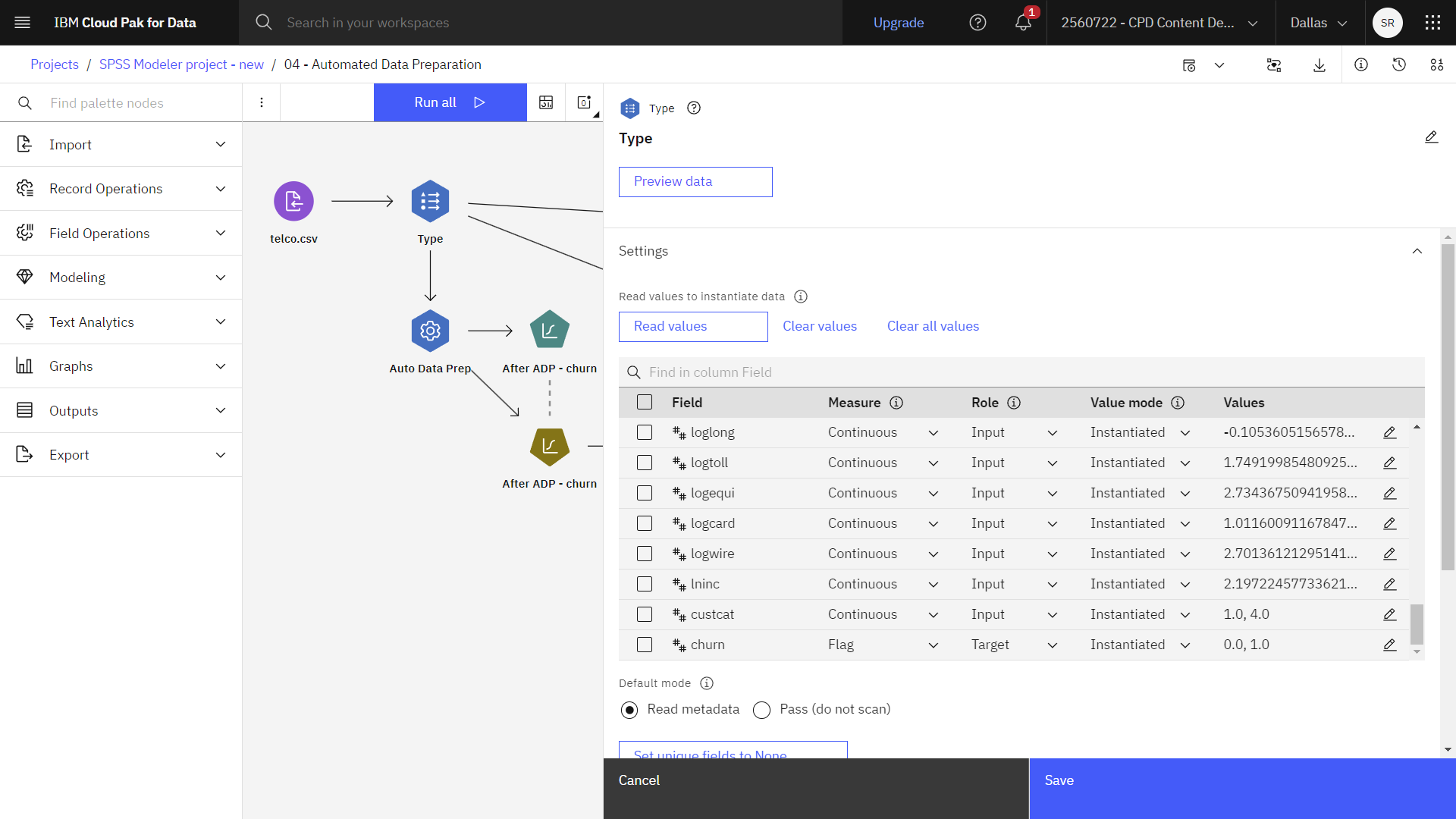Click the scroll-down arrow of fields table
Image resolution: width=1456 pixels, height=819 pixels.
pos(1417,652)
